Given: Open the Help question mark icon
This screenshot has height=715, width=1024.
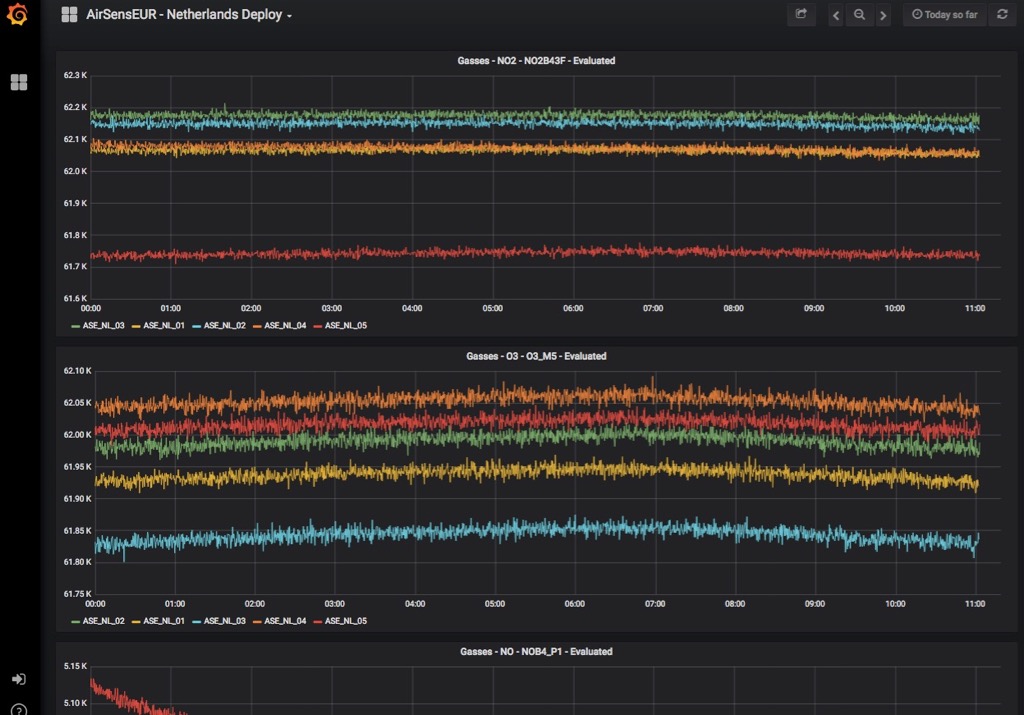Looking at the screenshot, I should (x=18, y=709).
